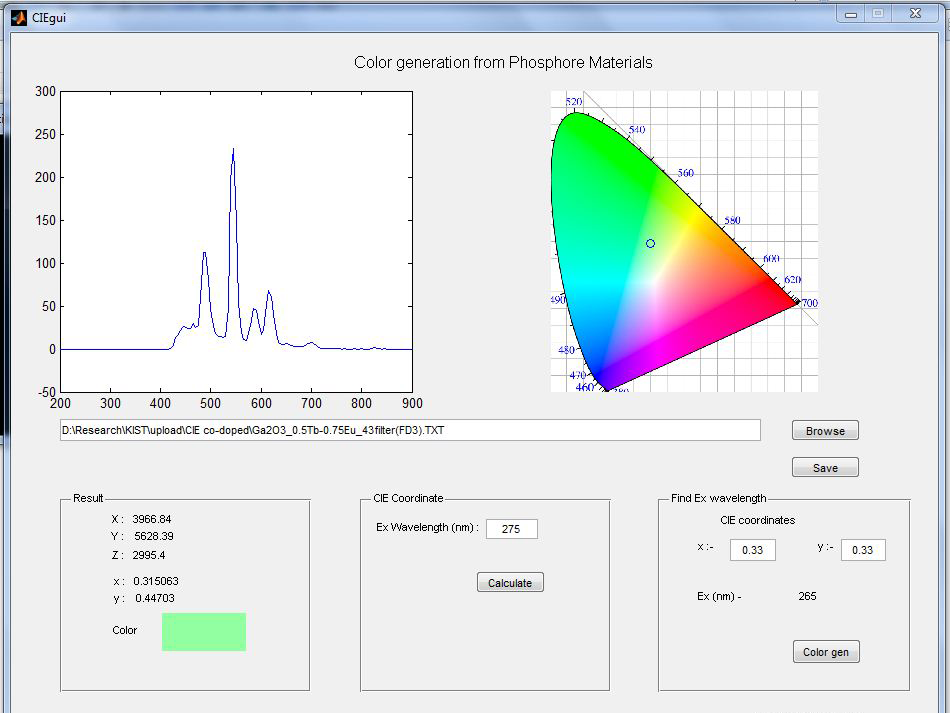Click the 700 wavelength label on CIE diagram
This screenshot has width=950, height=713.
[810, 303]
